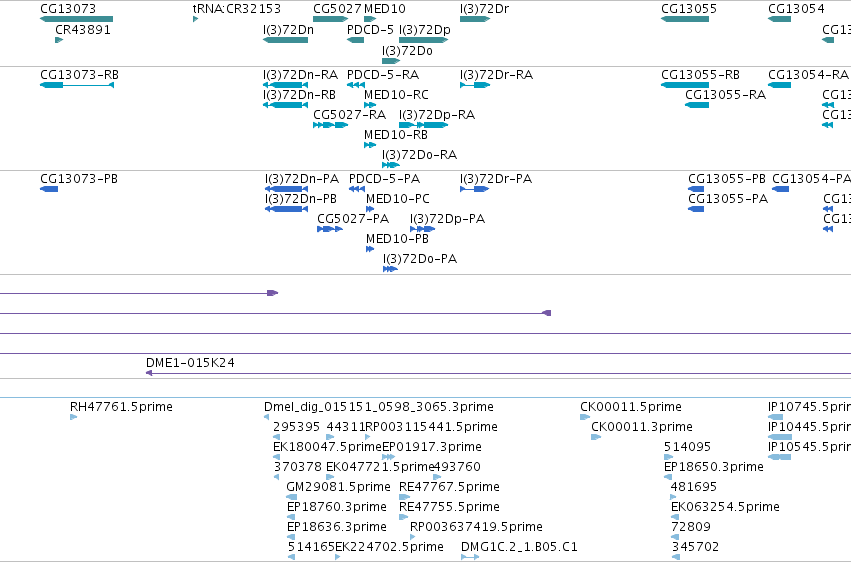Click the EK180047.5prime EST
The image size is (851, 562).
[x=276, y=457]
